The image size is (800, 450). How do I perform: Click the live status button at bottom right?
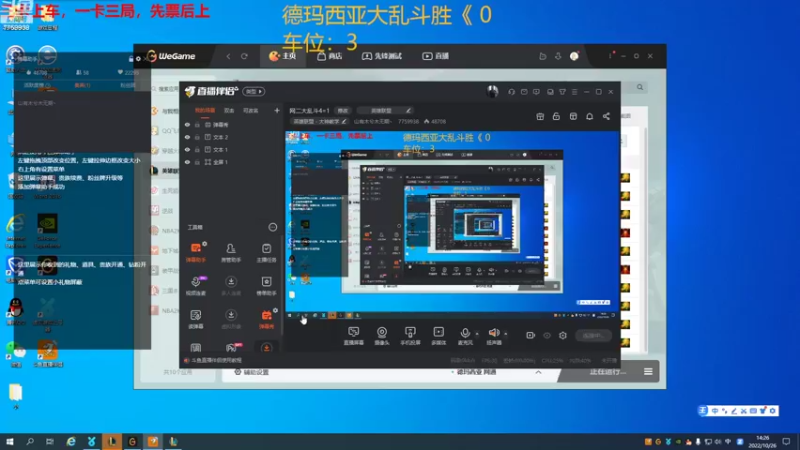tap(593, 335)
